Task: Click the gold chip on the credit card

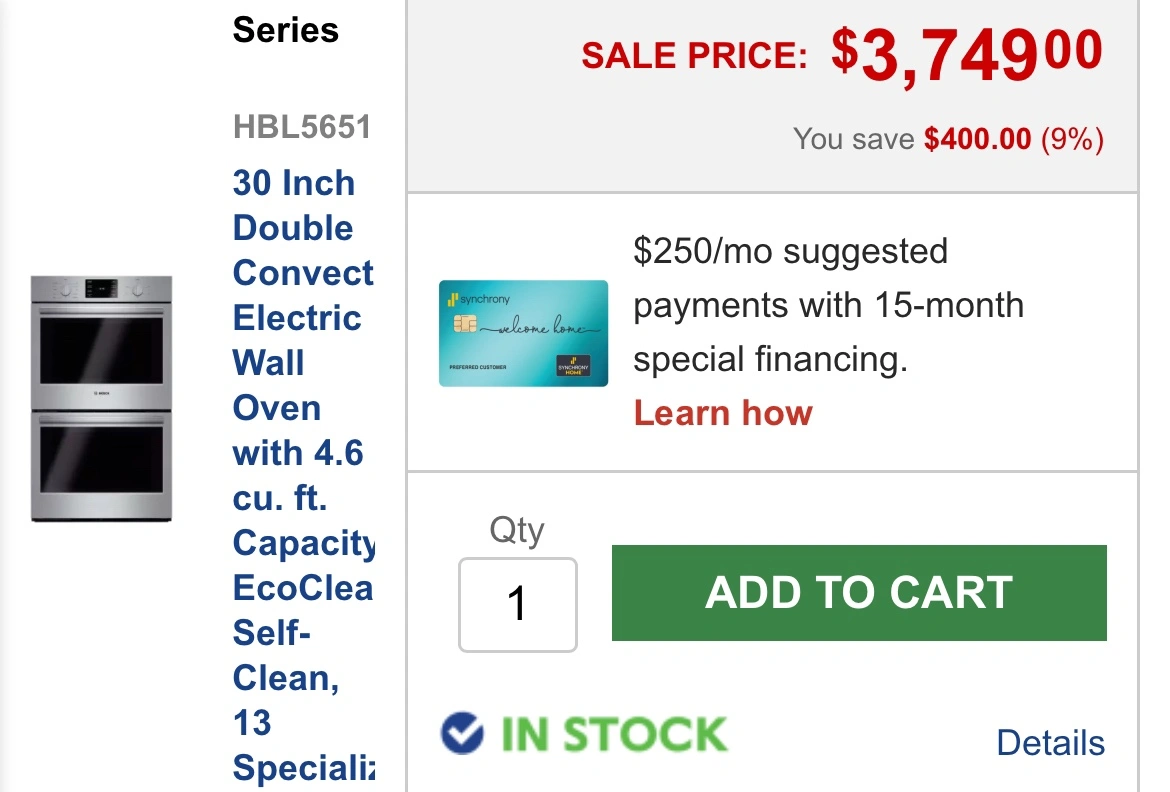Action: (x=464, y=326)
